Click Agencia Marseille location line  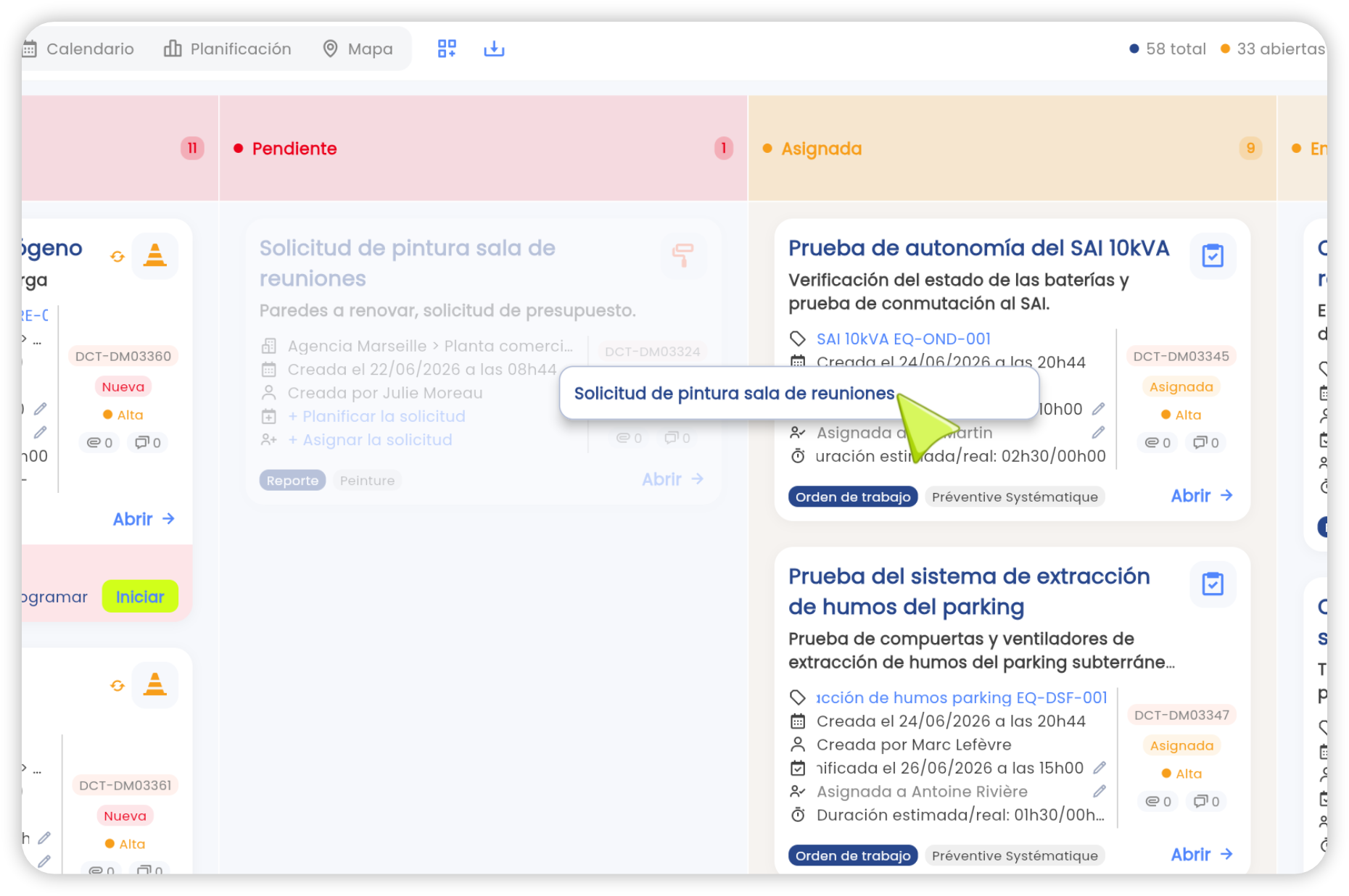tap(417, 346)
